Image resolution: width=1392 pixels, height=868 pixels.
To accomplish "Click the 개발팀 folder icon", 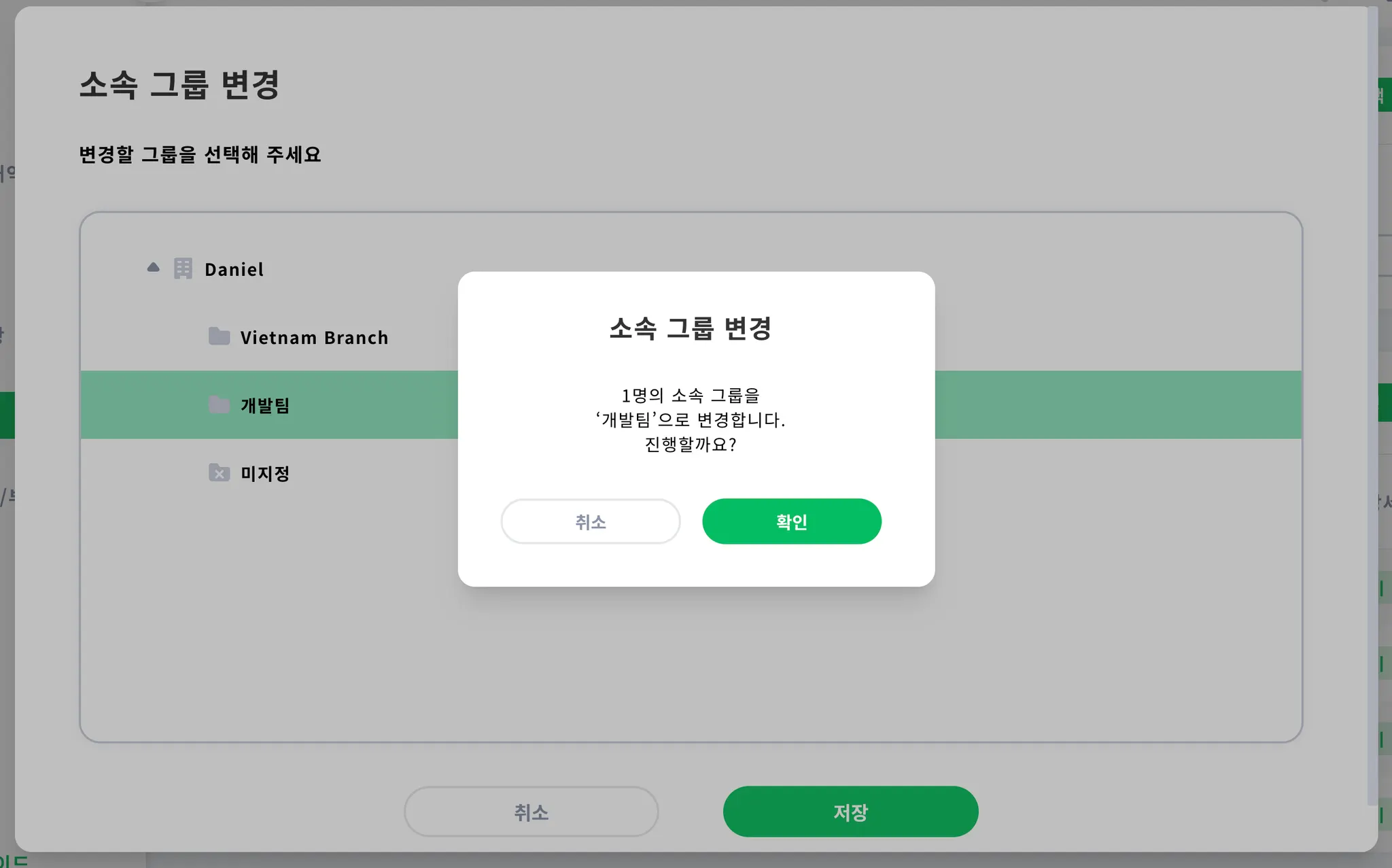I will click(x=219, y=404).
